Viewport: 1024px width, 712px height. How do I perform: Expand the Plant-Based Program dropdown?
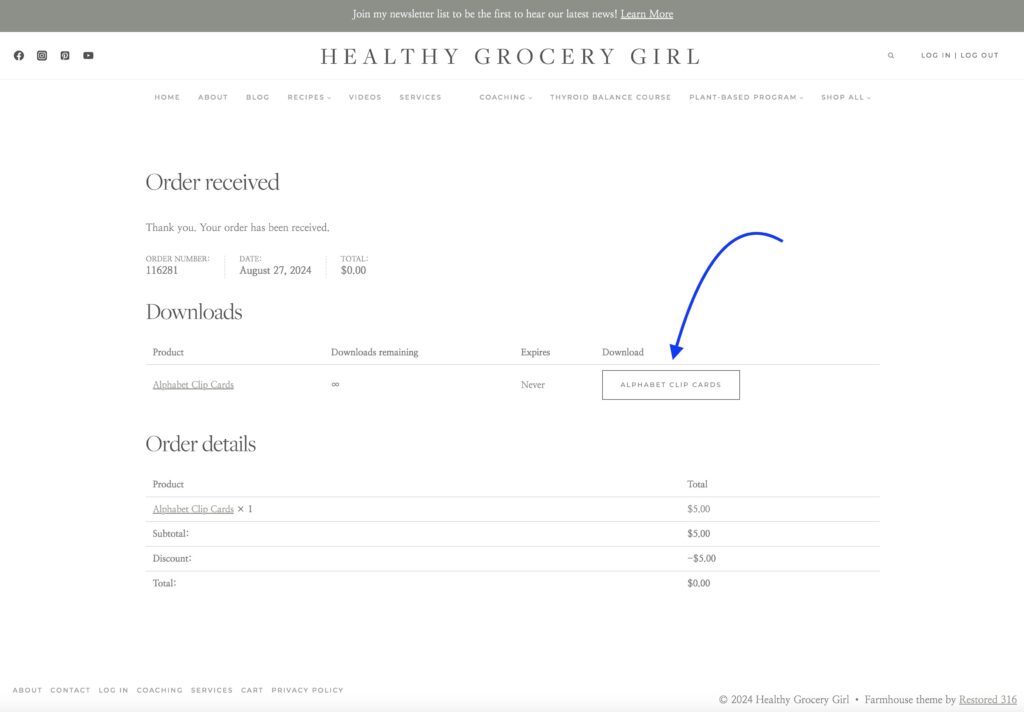coord(746,98)
